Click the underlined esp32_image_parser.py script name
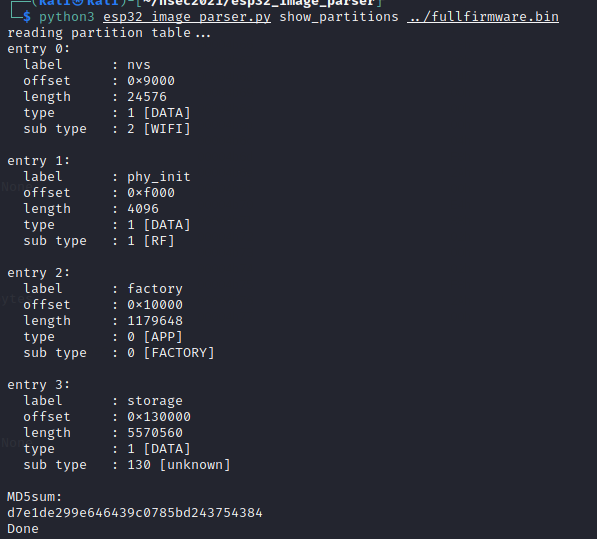The image size is (597, 539). [x=187, y=17]
